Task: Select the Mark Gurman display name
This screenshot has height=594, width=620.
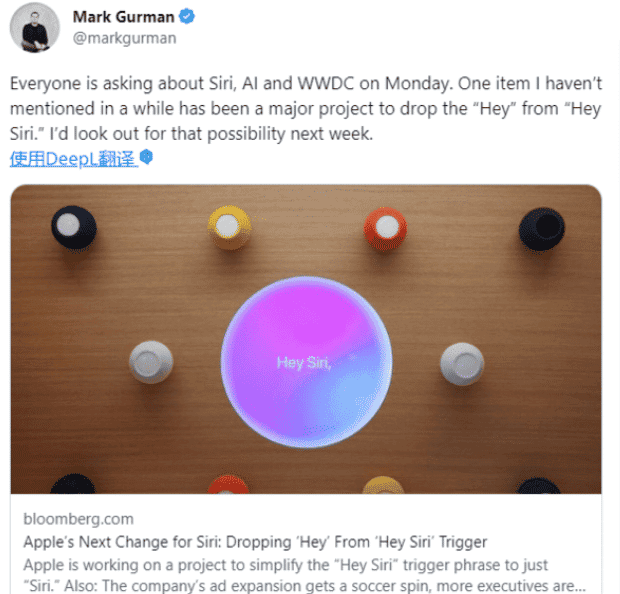Action: [x=123, y=17]
